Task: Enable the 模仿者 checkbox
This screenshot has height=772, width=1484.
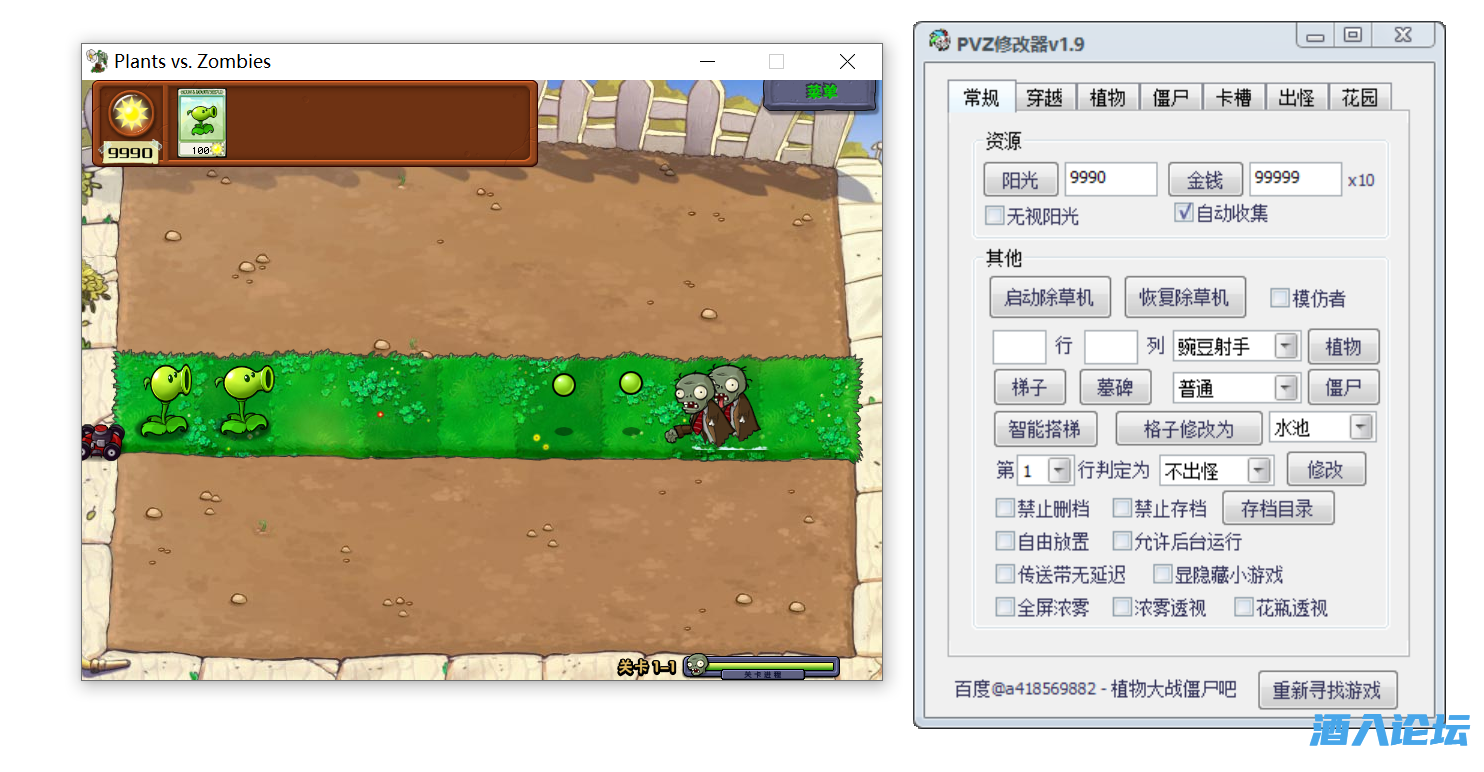Action: click(1279, 298)
